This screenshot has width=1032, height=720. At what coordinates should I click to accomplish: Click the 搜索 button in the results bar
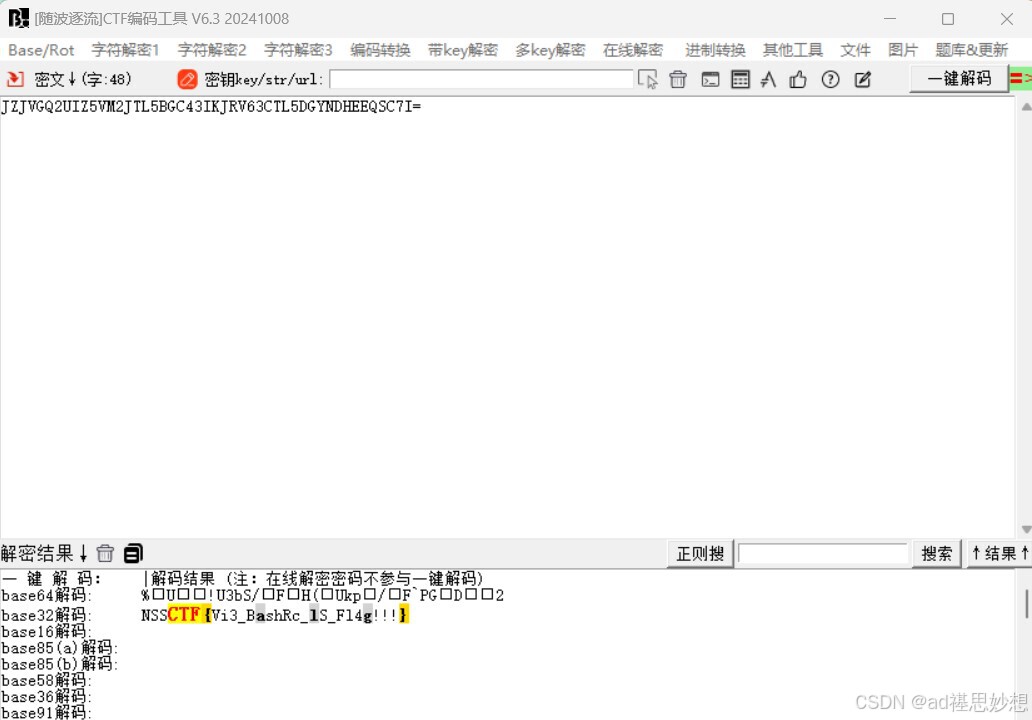coord(936,553)
